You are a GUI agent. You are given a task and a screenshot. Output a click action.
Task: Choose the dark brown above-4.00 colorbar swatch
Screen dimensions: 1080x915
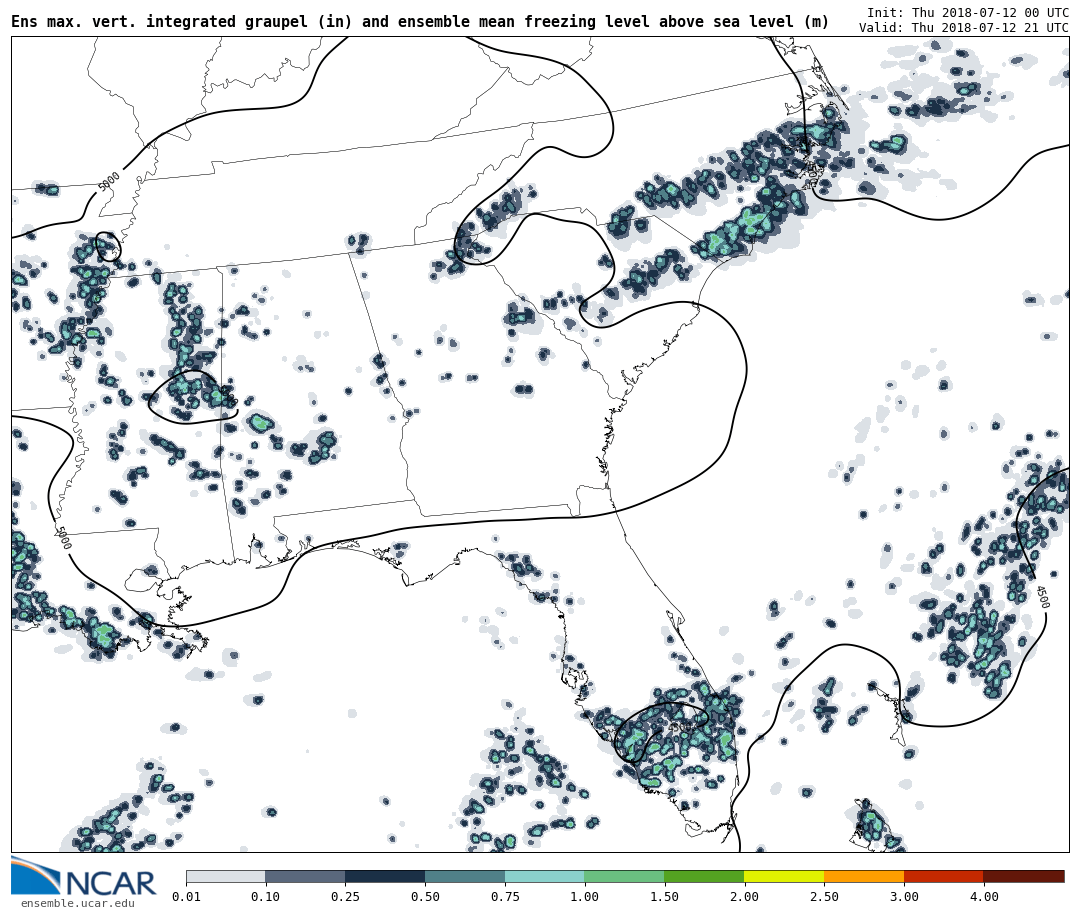1024,877
